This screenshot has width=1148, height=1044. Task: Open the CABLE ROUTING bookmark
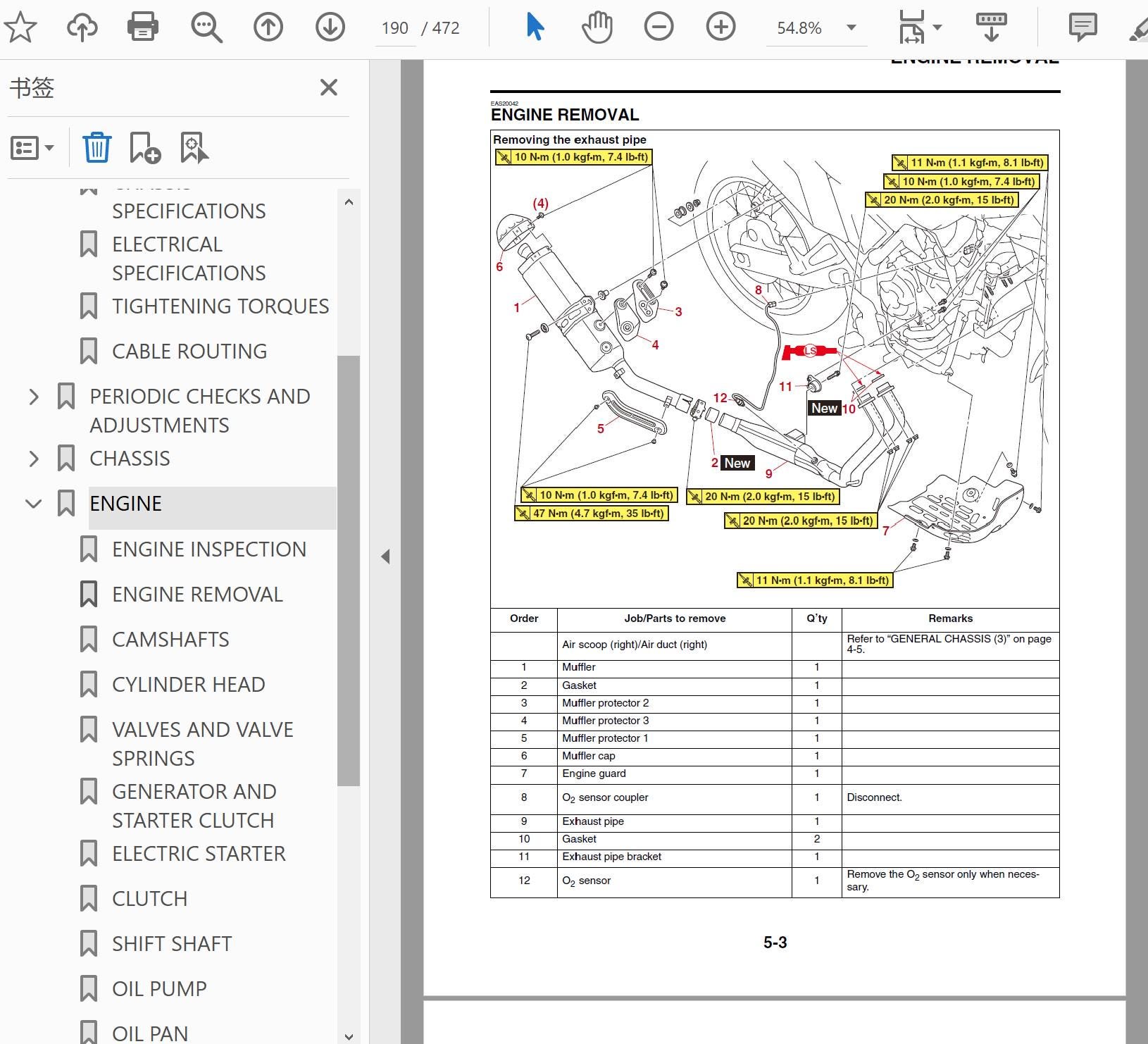click(x=189, y=351)
